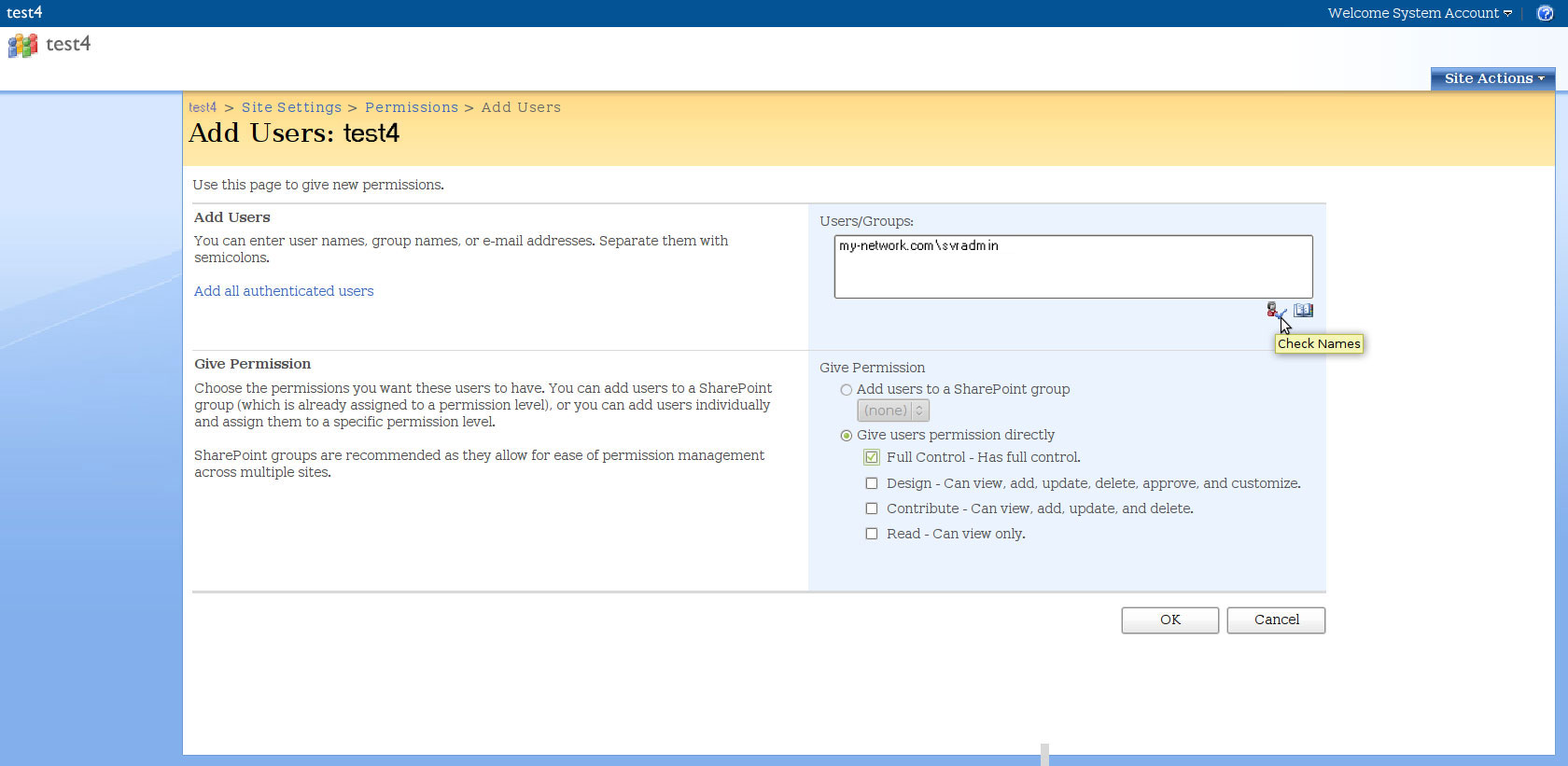Click the Cancel button
Viewport: 1568px width, 766px height.
(x=1276, y=620)
